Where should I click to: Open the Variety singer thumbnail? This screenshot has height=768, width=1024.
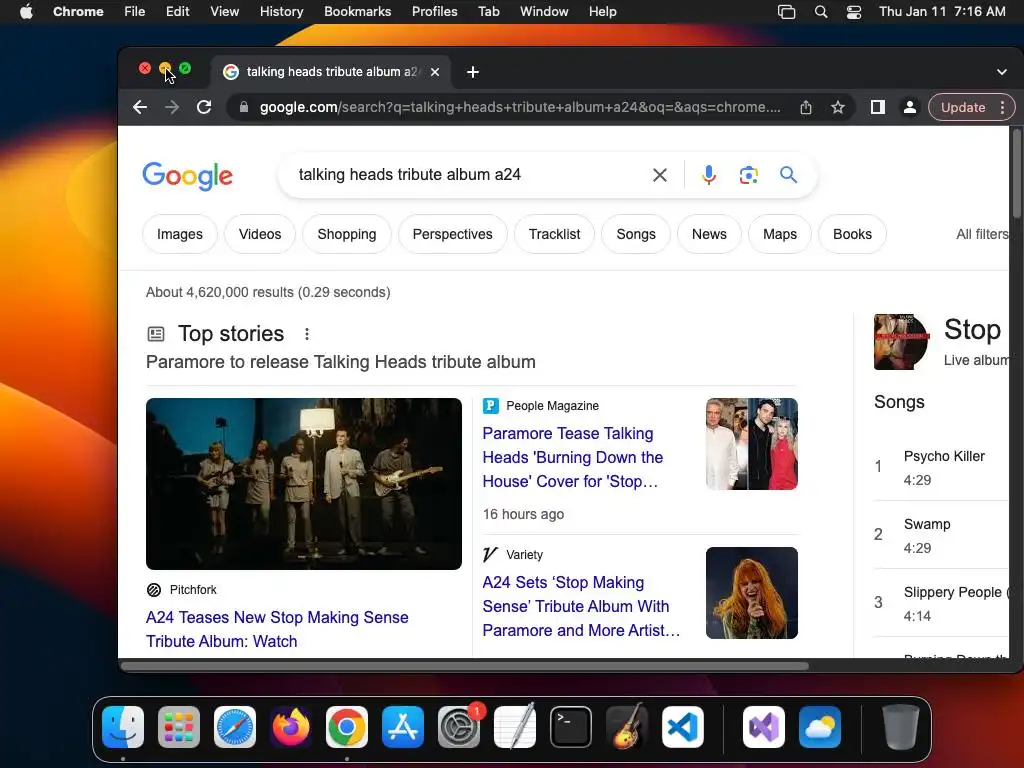coord(752,593)
